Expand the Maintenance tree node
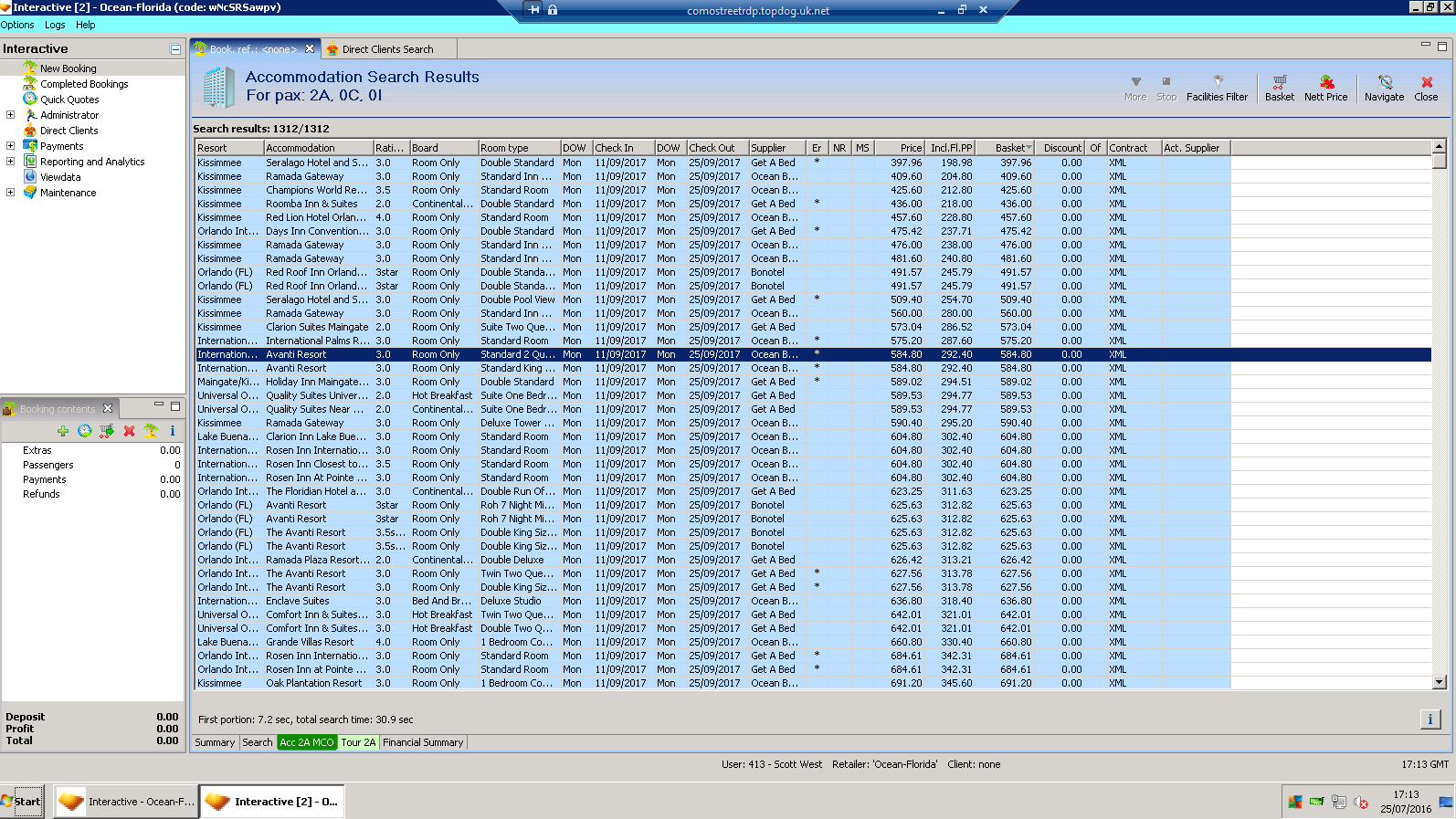 pos(10,193)
